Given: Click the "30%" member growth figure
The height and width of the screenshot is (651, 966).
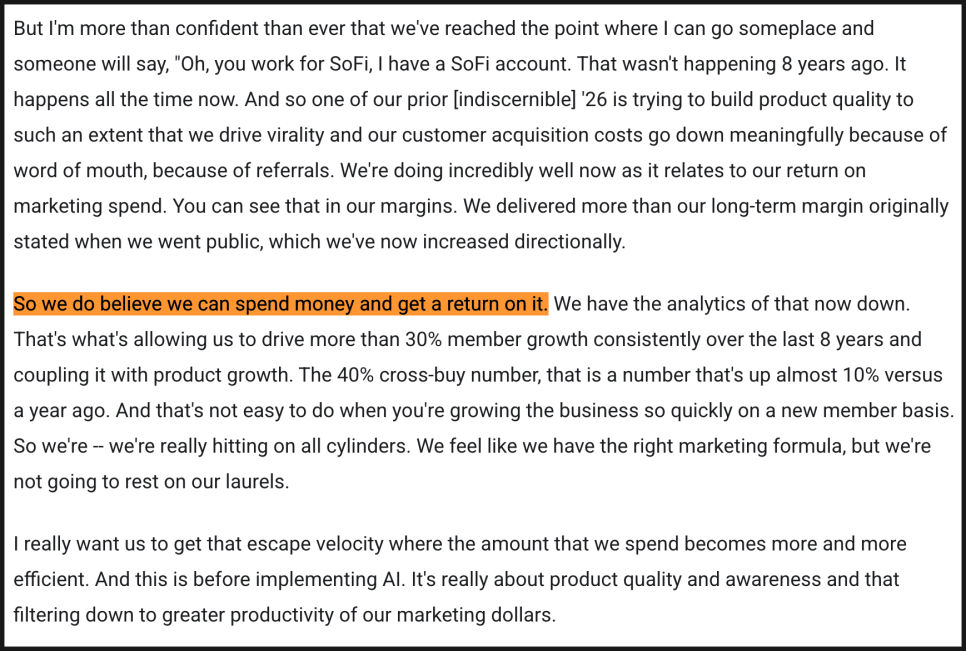Looking at the screenshot, I should pos(426,339).
